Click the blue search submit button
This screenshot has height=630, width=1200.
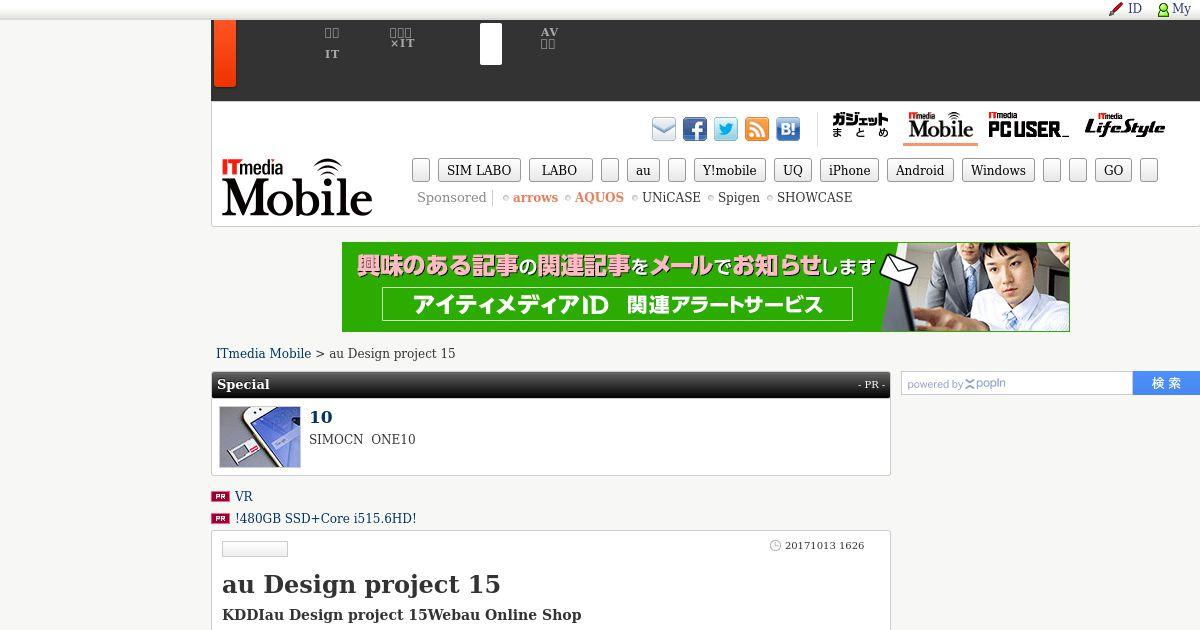1166,383
